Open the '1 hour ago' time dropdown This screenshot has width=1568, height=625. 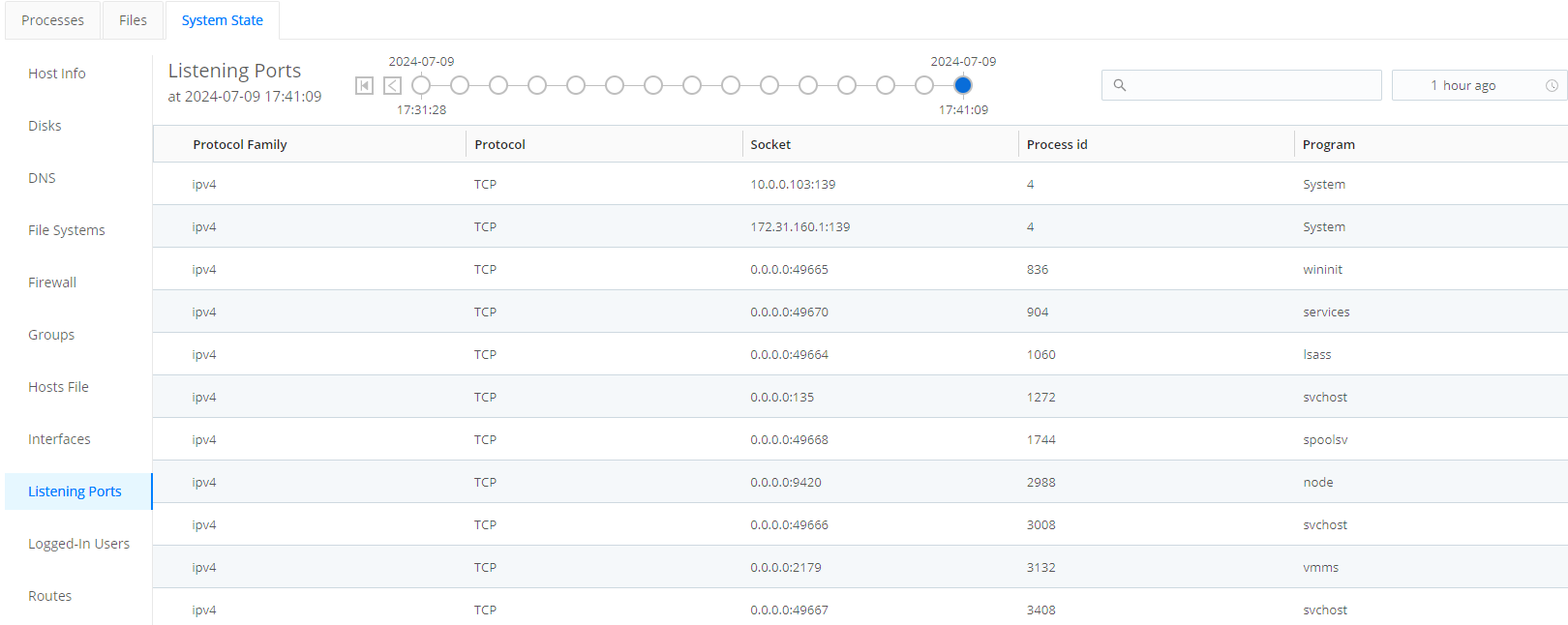(1479, 85)
